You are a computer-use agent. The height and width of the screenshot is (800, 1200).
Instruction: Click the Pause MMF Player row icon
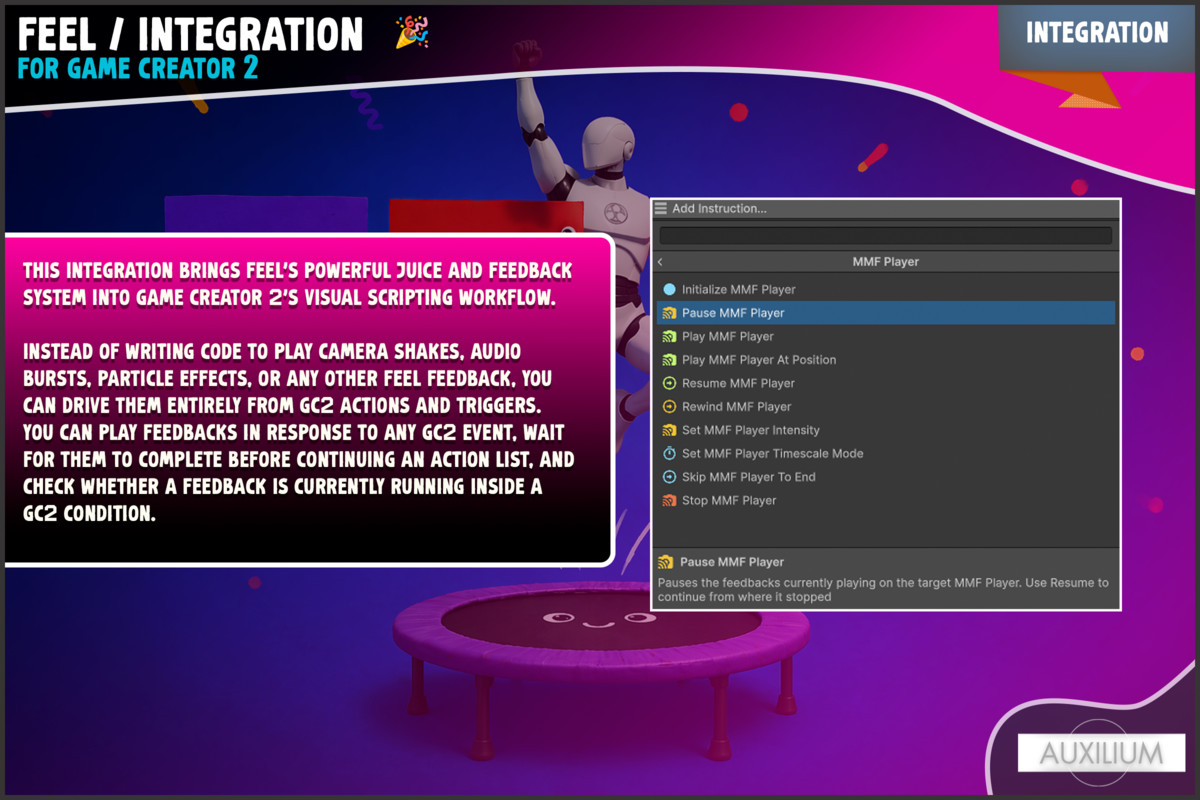coord(669,313)
